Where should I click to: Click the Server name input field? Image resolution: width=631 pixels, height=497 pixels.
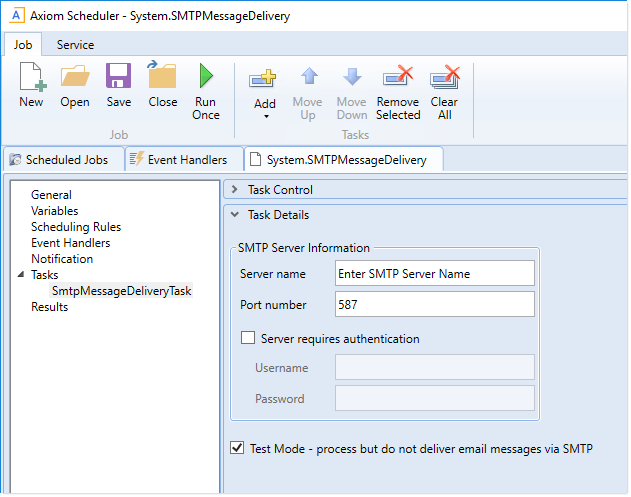point(434,273)
